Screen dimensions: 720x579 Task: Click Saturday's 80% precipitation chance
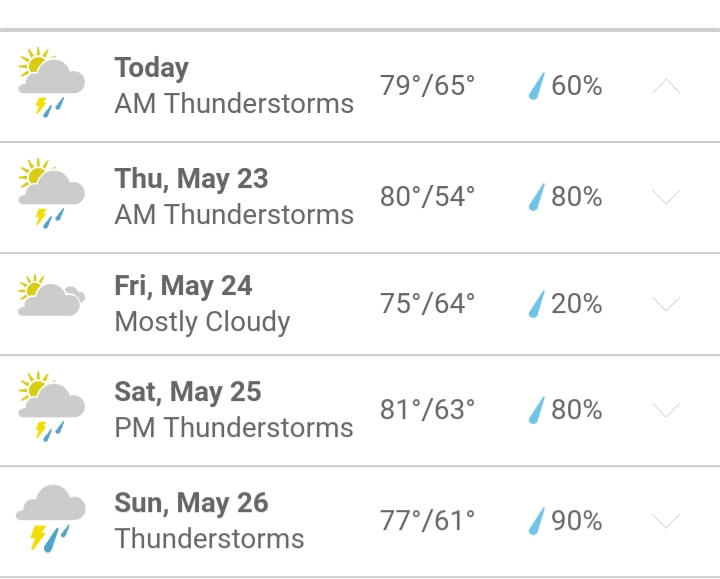pos(576,410)
